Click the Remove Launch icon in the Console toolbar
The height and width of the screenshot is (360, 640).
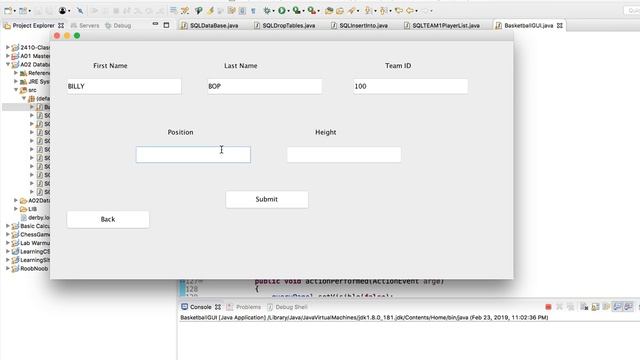click(560, 307)
